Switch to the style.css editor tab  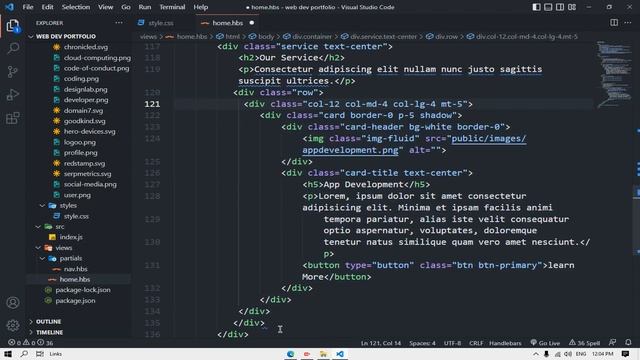coord(161,23)
